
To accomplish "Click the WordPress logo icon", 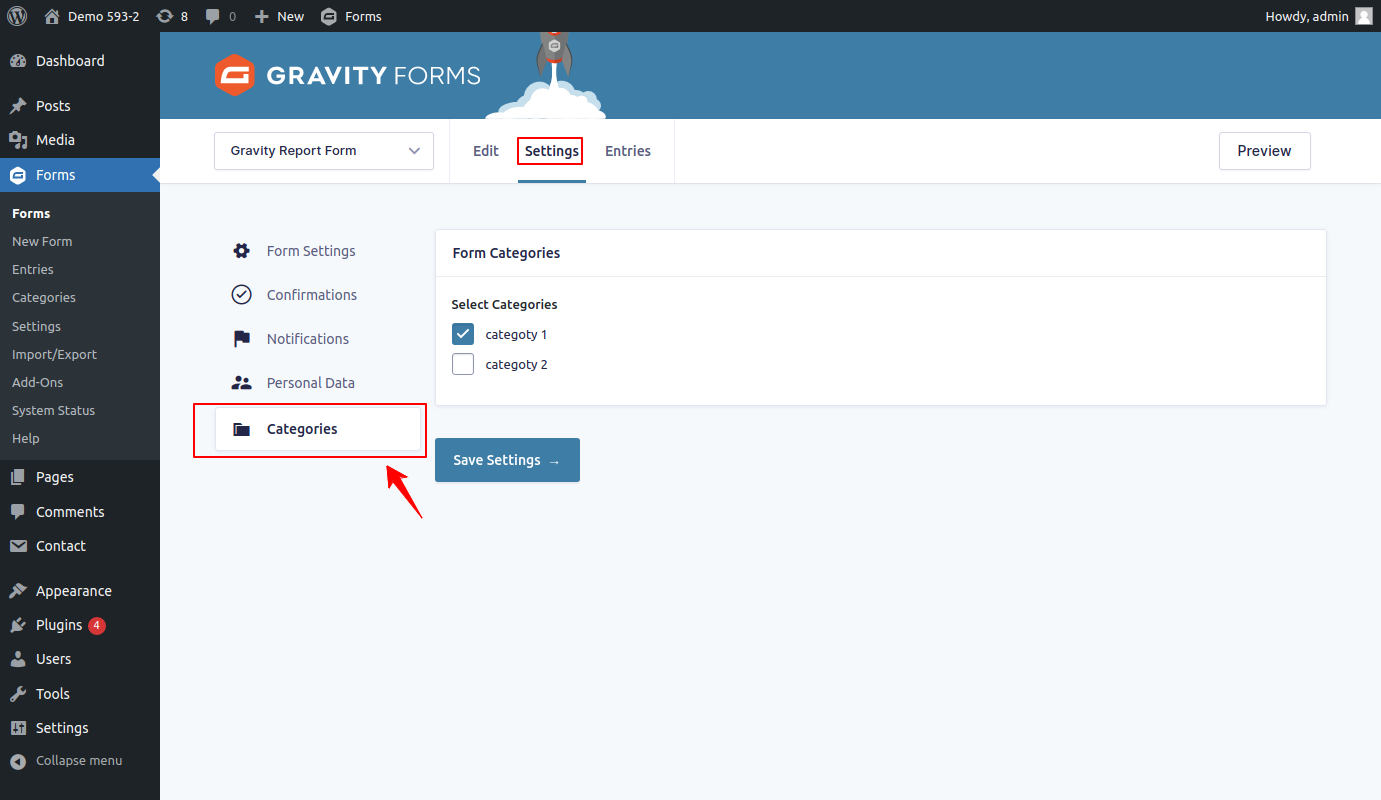I will point(17,16).
